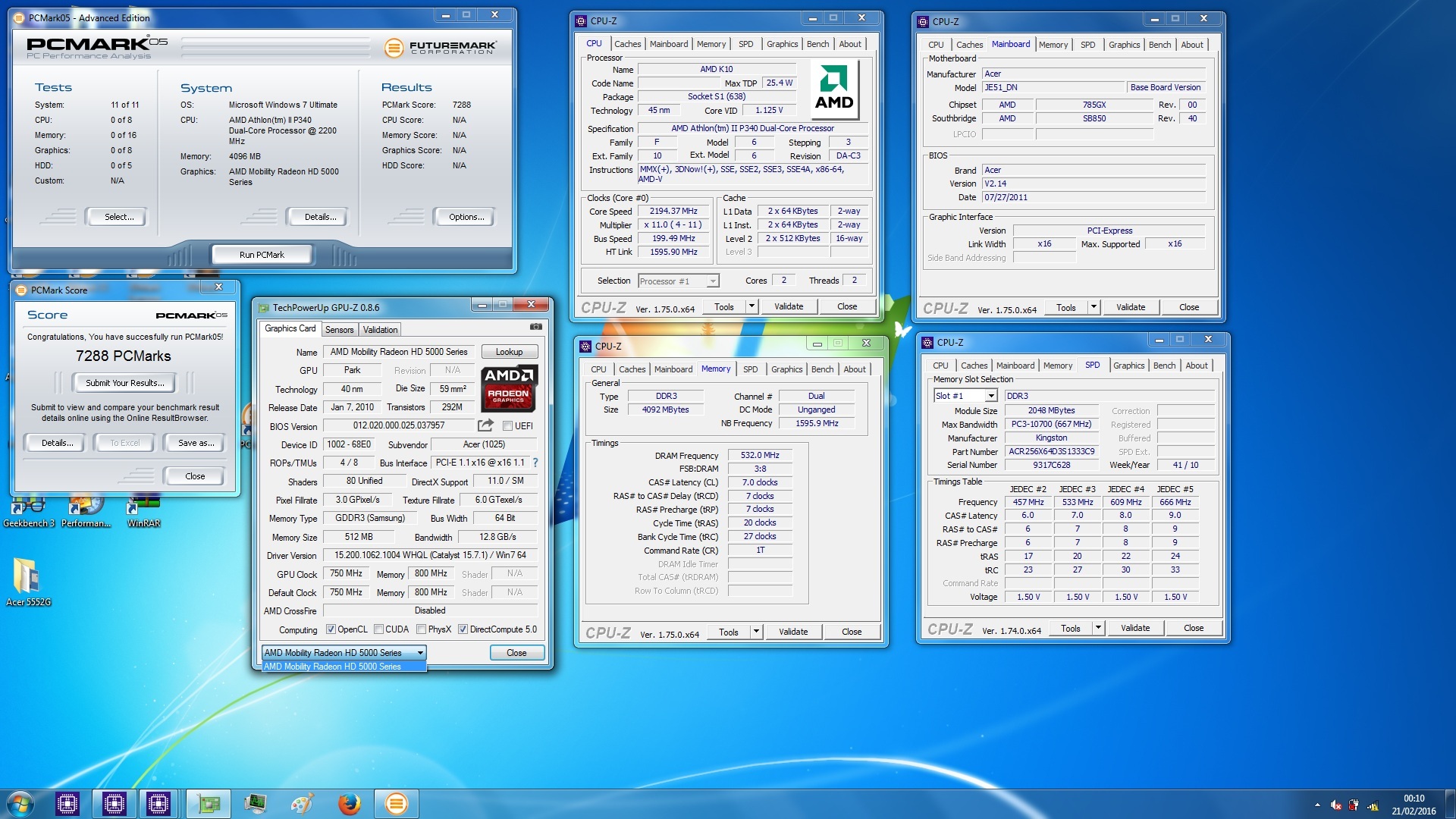The height and width of the screenshot is (819, 1456).
Task: Open Graphics tab in CPU-Z Memory window
Action: click(x=786, y=369)
